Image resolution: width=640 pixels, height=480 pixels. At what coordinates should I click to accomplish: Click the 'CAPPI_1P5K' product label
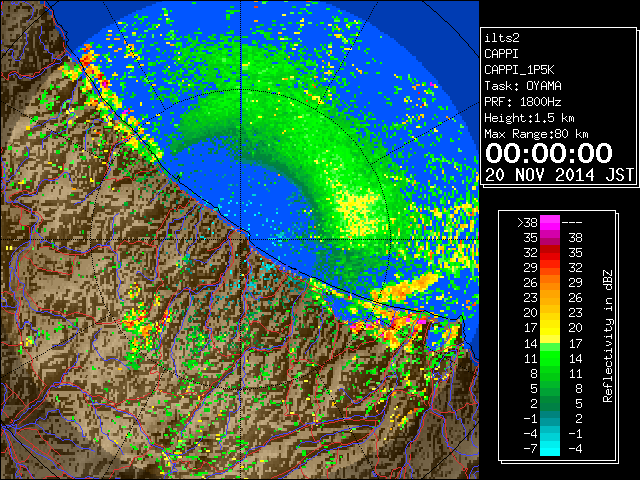click(x=519, y=70)
